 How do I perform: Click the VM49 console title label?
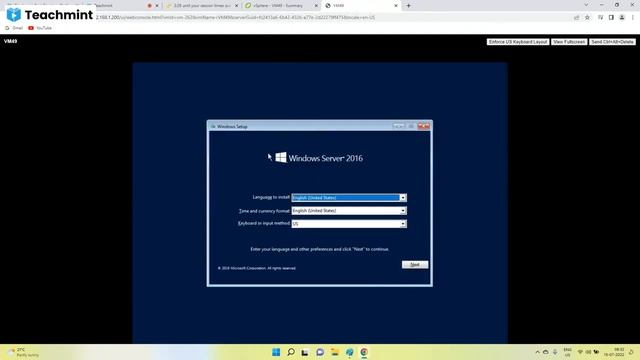click(10, 41)
